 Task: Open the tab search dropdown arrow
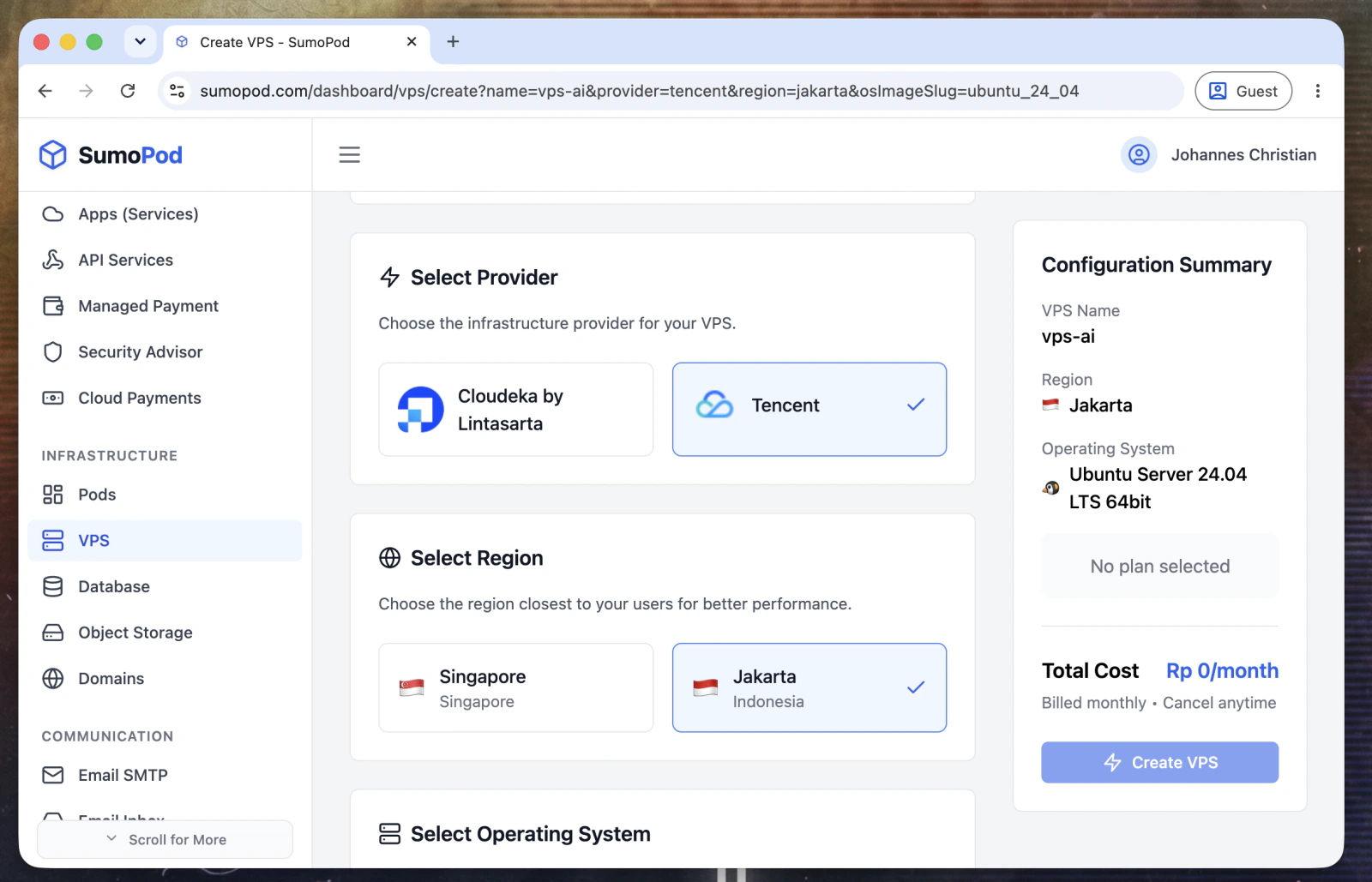[141, 42]
